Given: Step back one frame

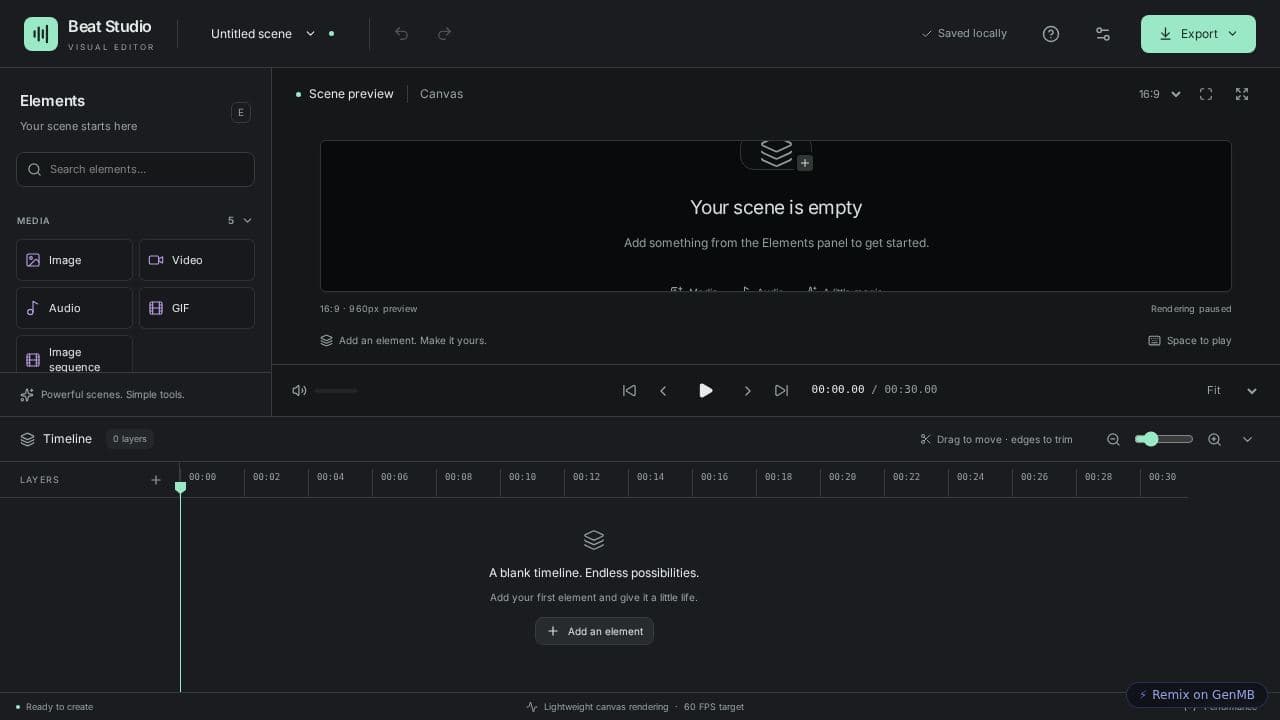Looking at the screenshot, I should click(663, 390).
